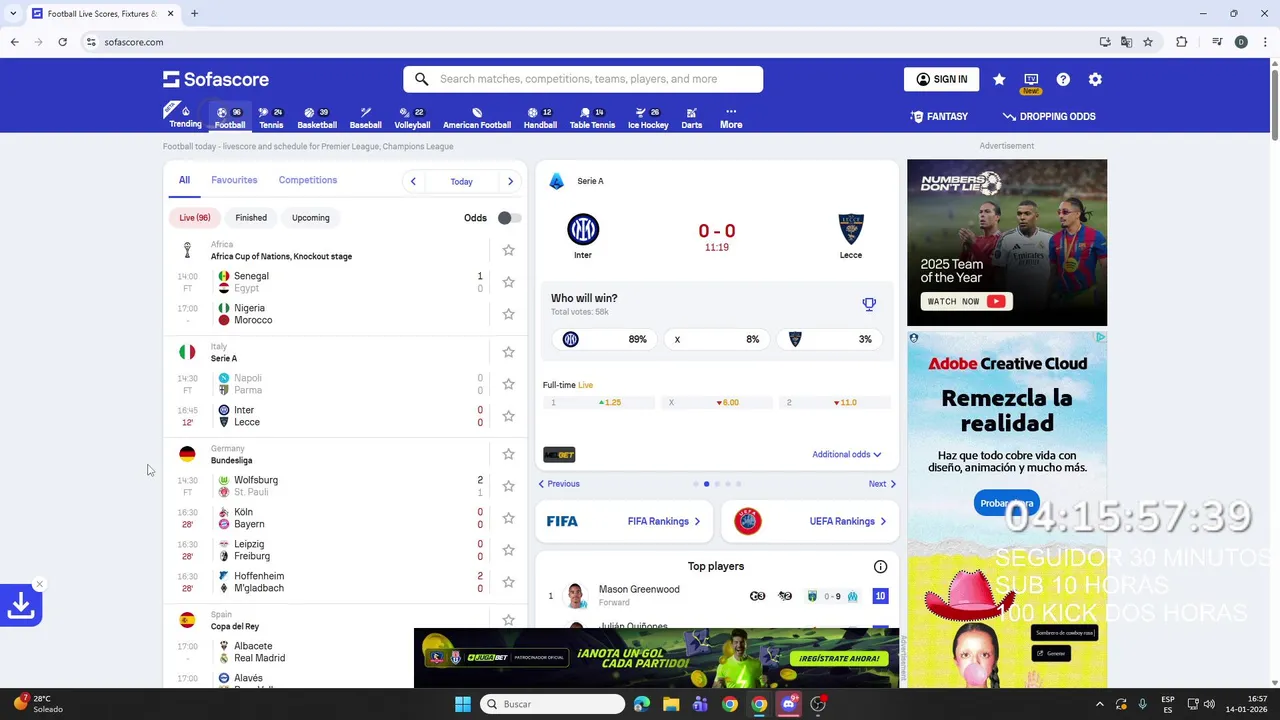Open the Trending sports section
This screenshot has height=720, width=1280.
[x=185, y=116]
